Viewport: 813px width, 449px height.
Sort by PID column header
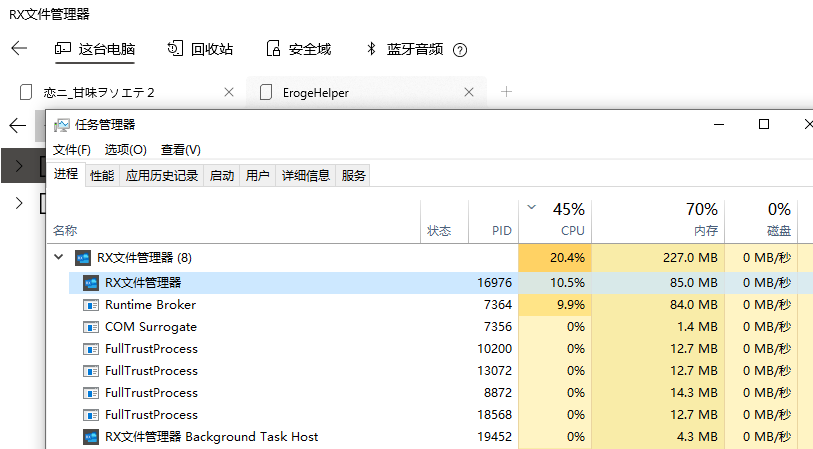tap(493, 222)
